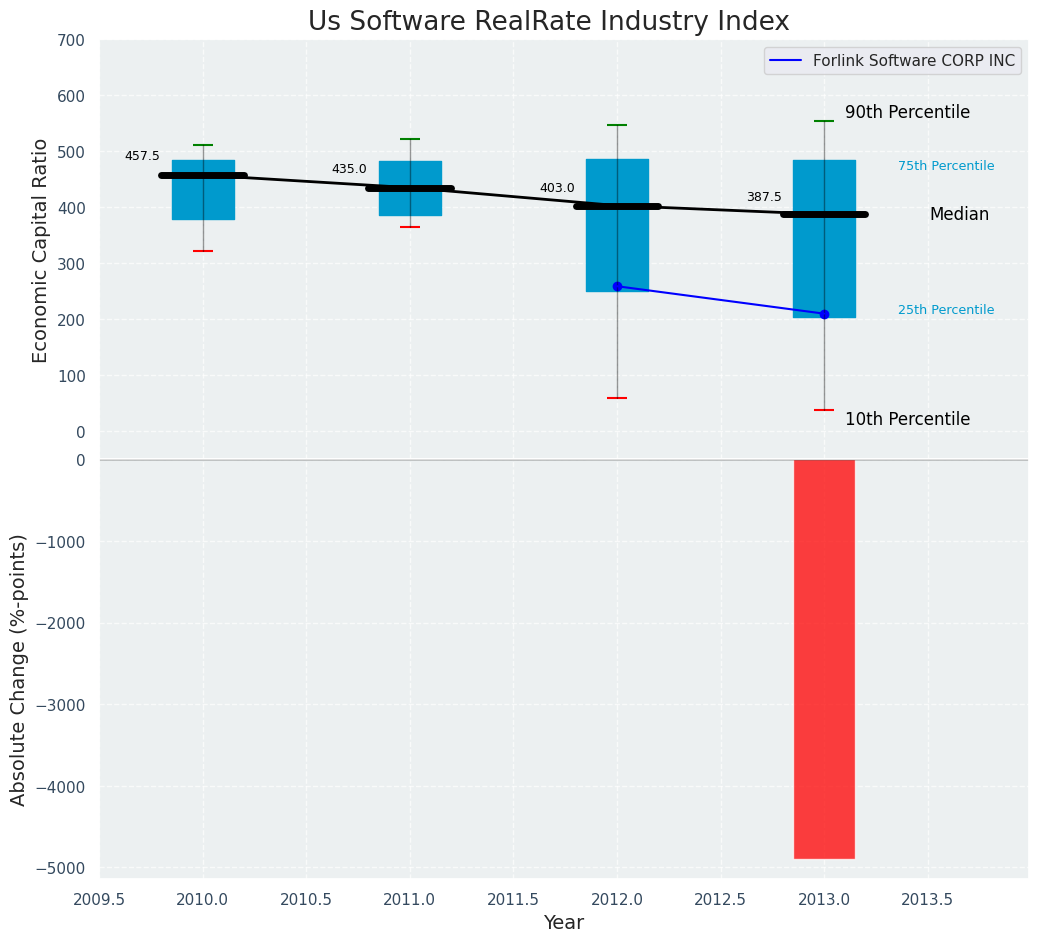Click the 90th Percentile annotation
Viewport: 1039px width, 942px height.
coord(907,112)
